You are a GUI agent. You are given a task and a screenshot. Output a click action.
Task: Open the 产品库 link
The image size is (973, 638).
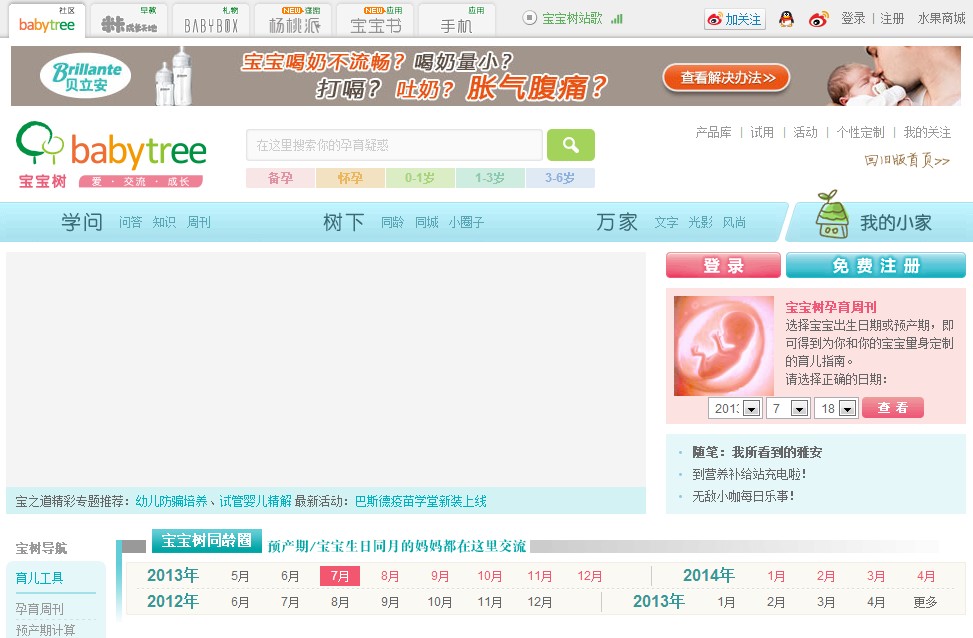pos(714,132)
